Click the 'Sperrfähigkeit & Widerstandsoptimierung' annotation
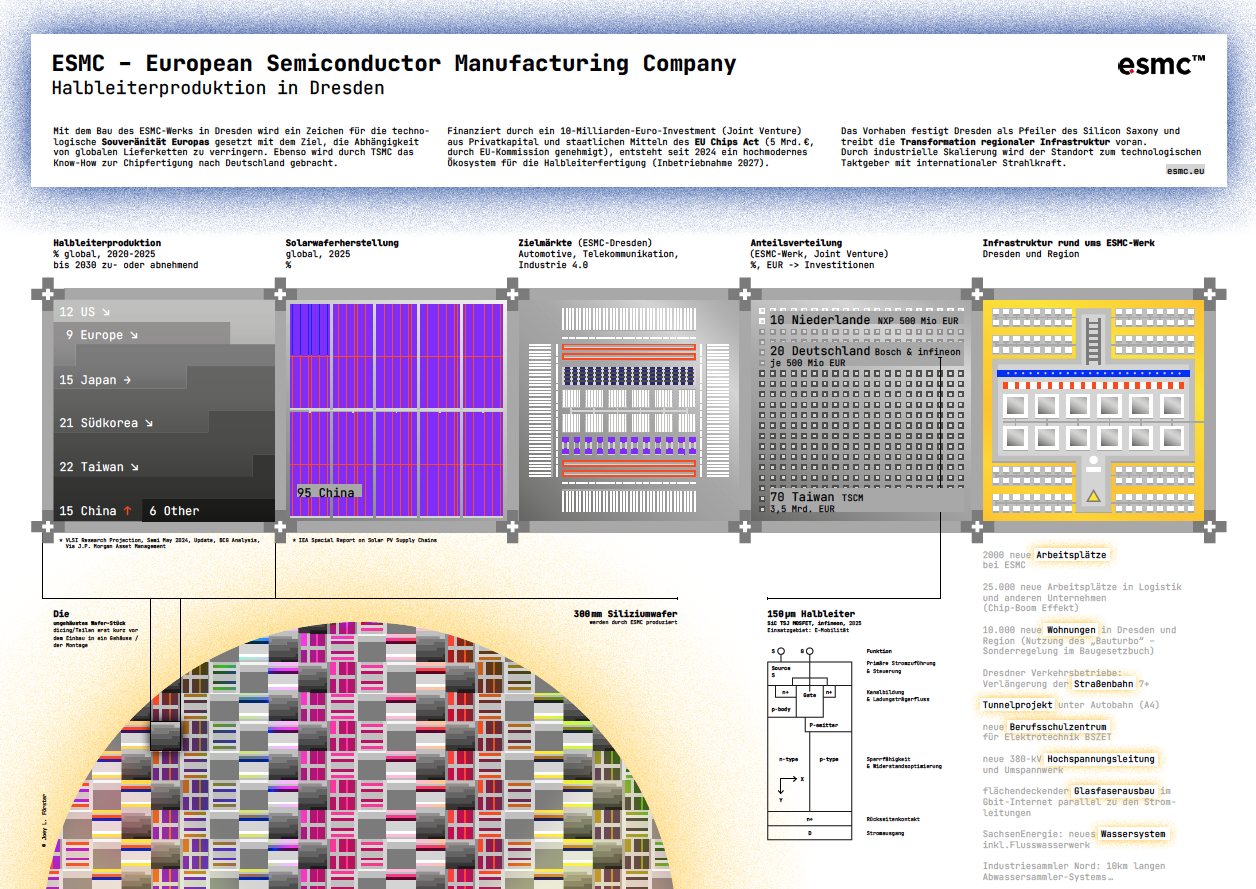The width and height of the screenshot is (1256, 889). [904, 762]
